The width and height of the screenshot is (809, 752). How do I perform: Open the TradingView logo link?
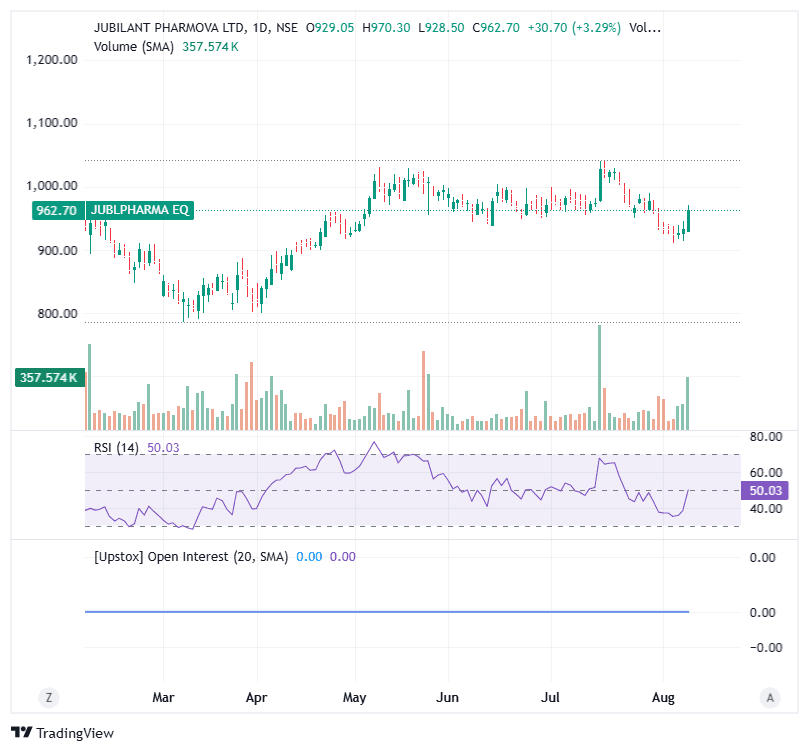click(62, 733)
